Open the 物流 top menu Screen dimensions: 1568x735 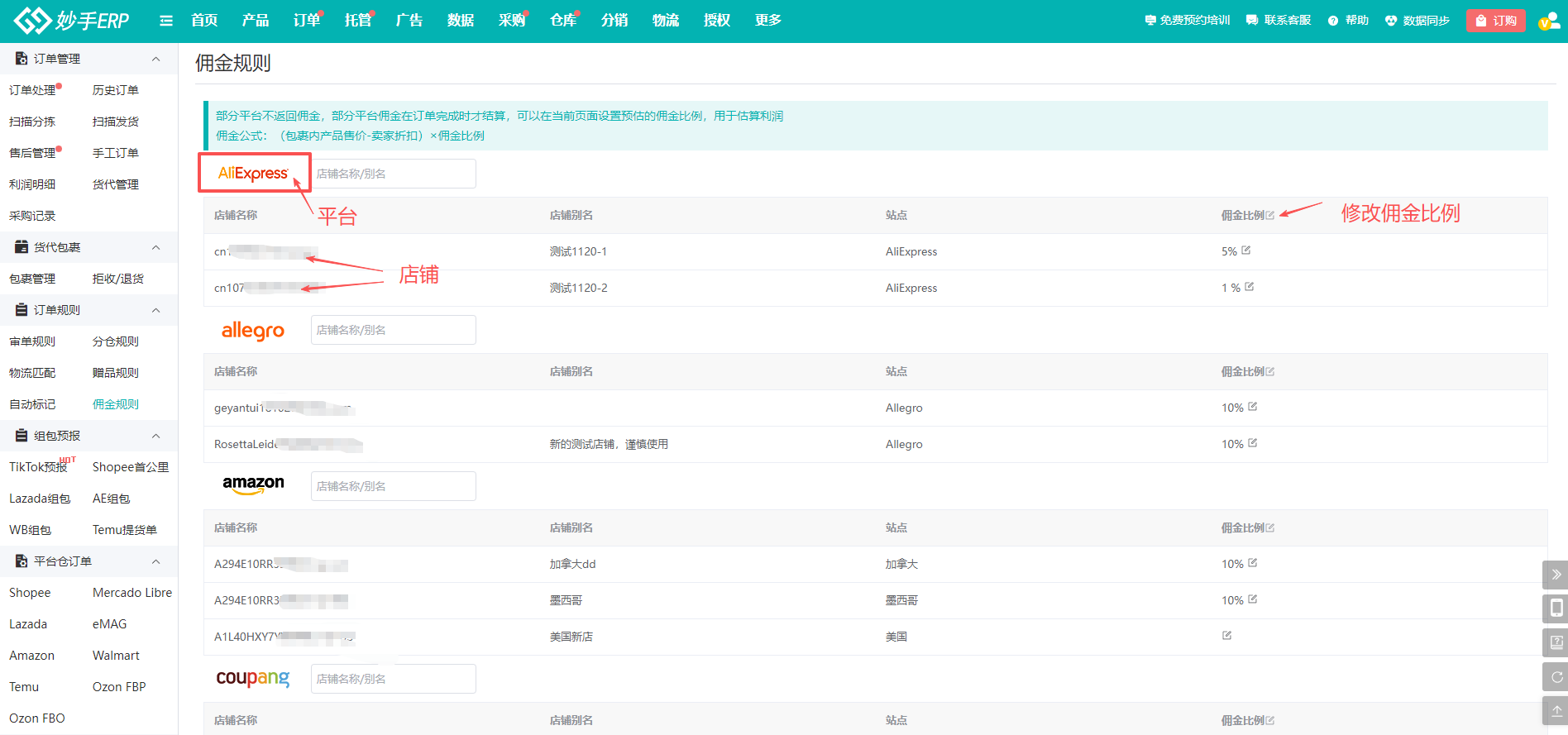click(x=666, y=21)
